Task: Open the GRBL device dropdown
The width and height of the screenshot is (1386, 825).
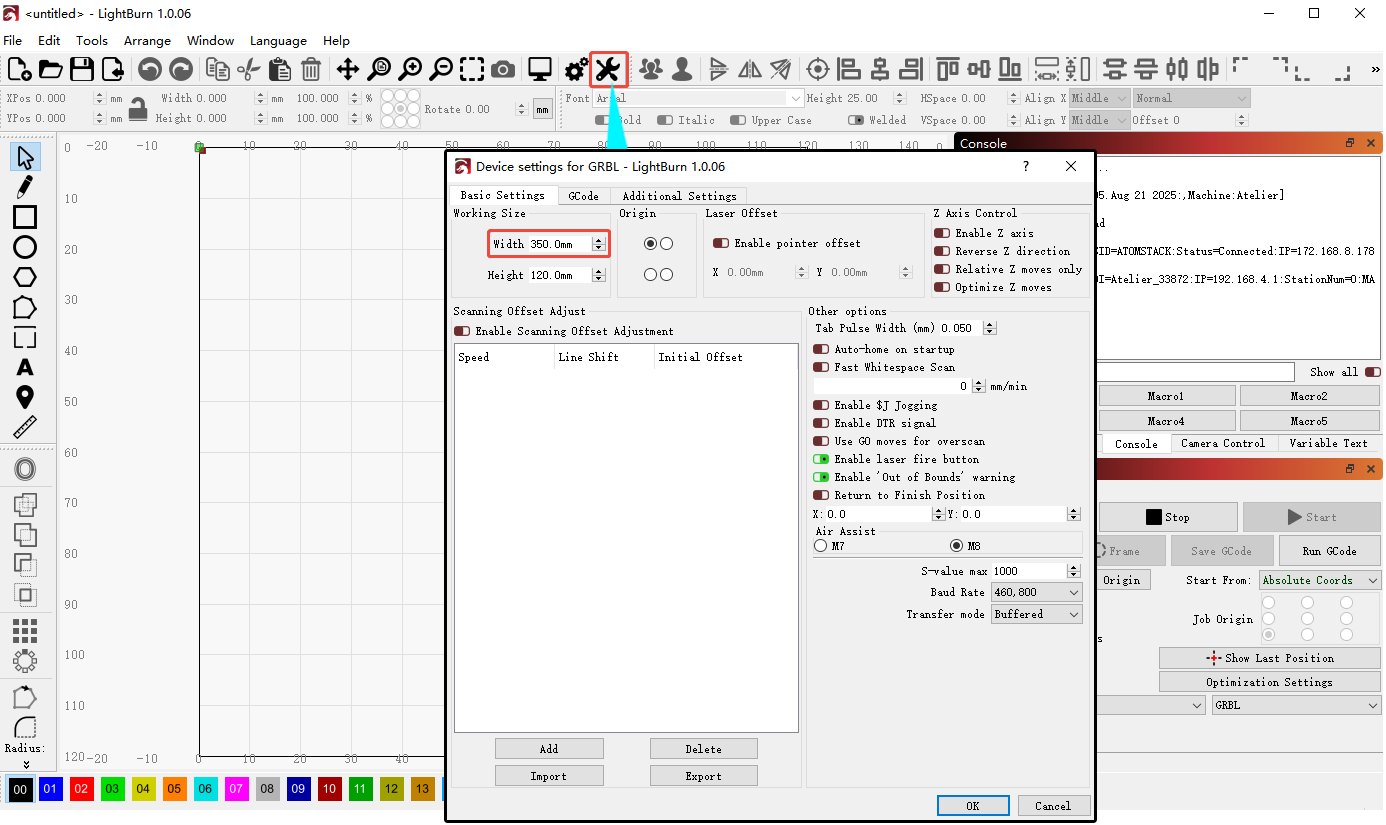Action: (x=1296, y=705)
